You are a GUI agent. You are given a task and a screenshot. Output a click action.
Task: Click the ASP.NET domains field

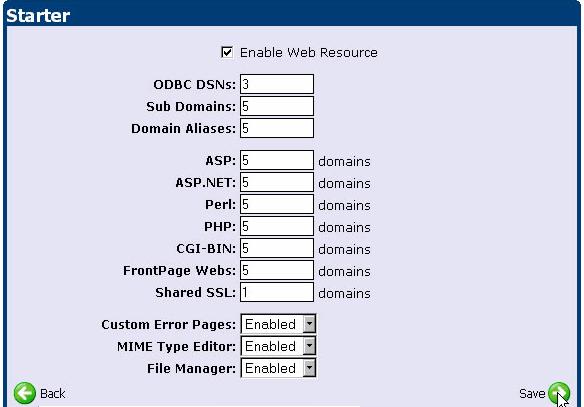pos(277,182)
